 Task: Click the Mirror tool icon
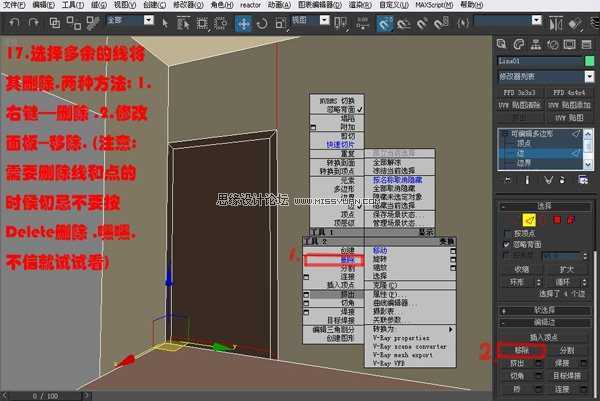pyautogui.click(x=556, y=24)
